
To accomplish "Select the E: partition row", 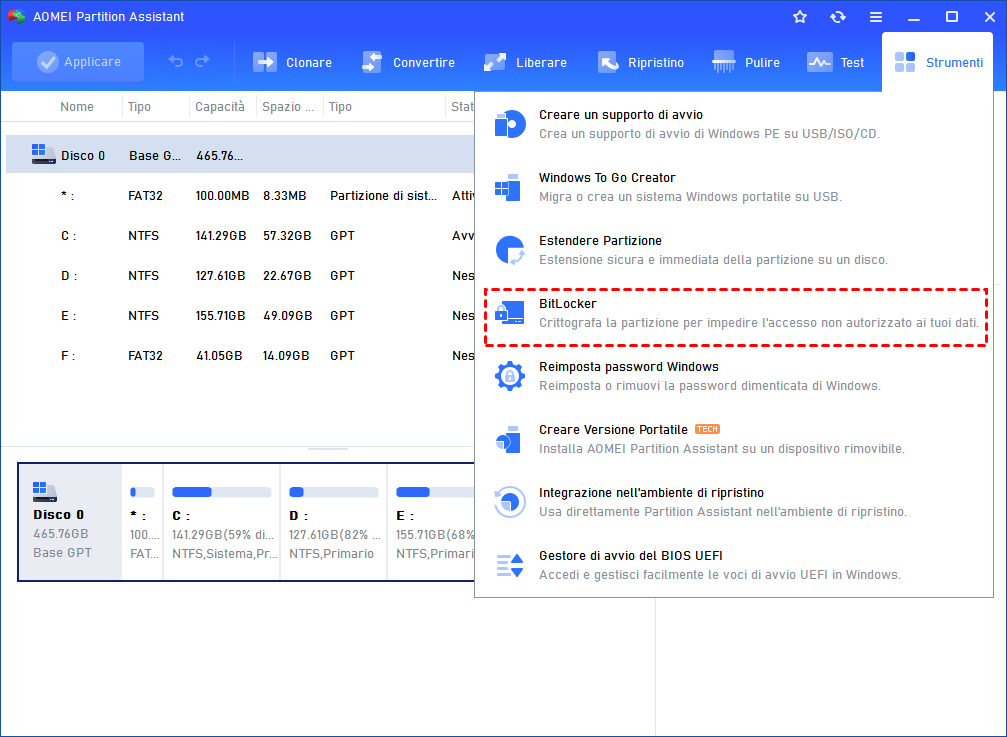I will (240, 315).
